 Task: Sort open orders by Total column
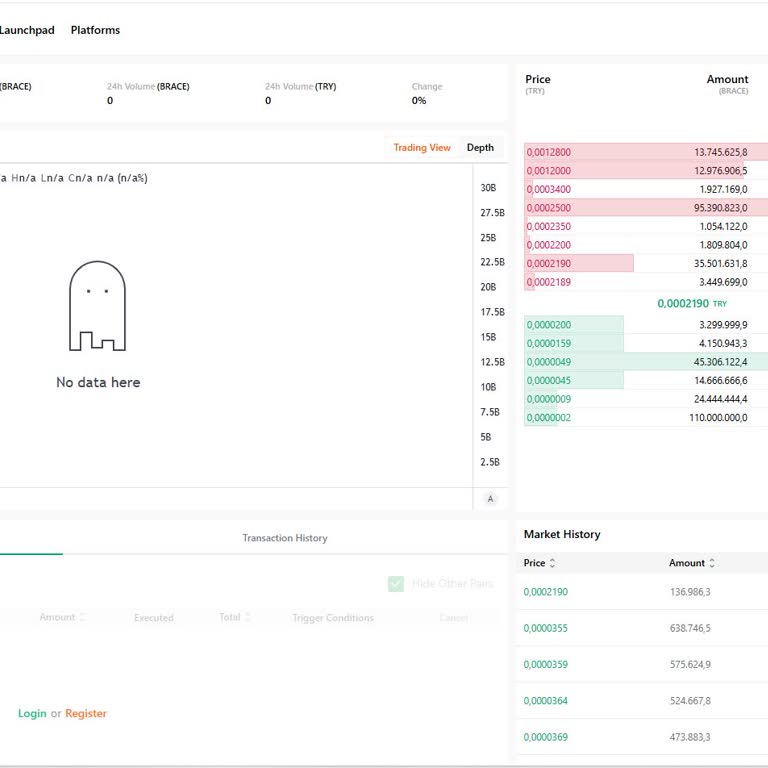pyautogui.click(x=236, y=618)
